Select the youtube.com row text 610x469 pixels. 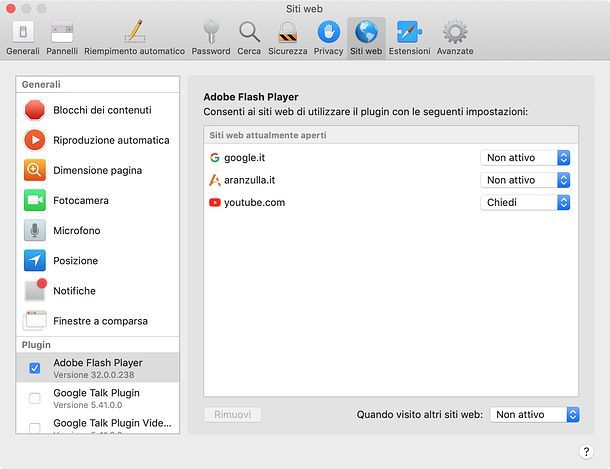(x=254, y=203)
